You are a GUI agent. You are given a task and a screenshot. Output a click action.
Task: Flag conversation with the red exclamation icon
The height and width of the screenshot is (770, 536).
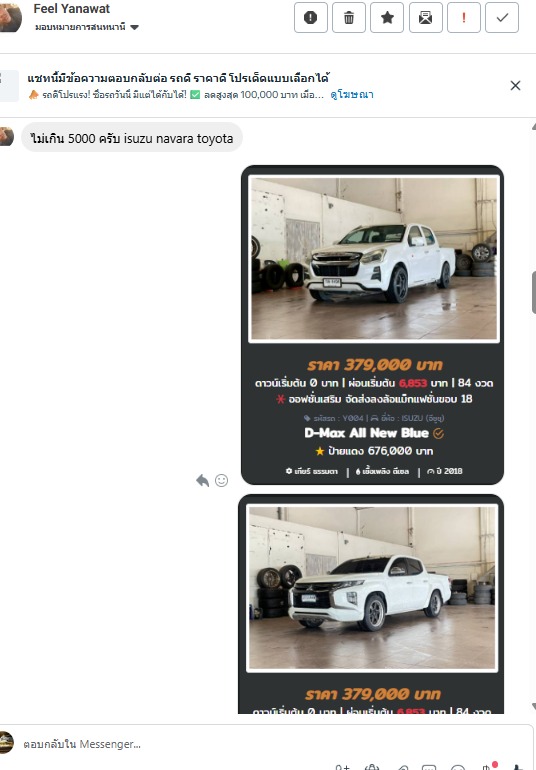(x=464, y=18)
